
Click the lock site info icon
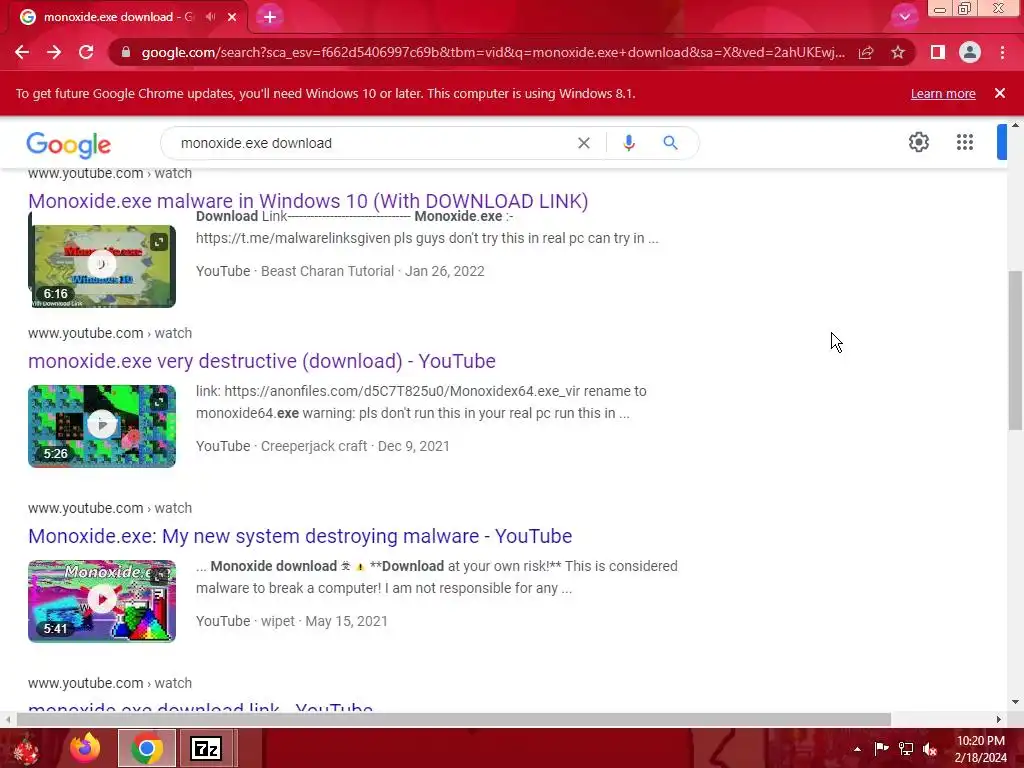click(125, 52)
